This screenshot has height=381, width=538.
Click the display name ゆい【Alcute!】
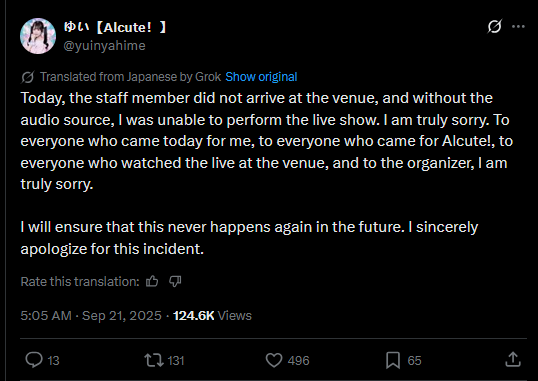[115, 27]
